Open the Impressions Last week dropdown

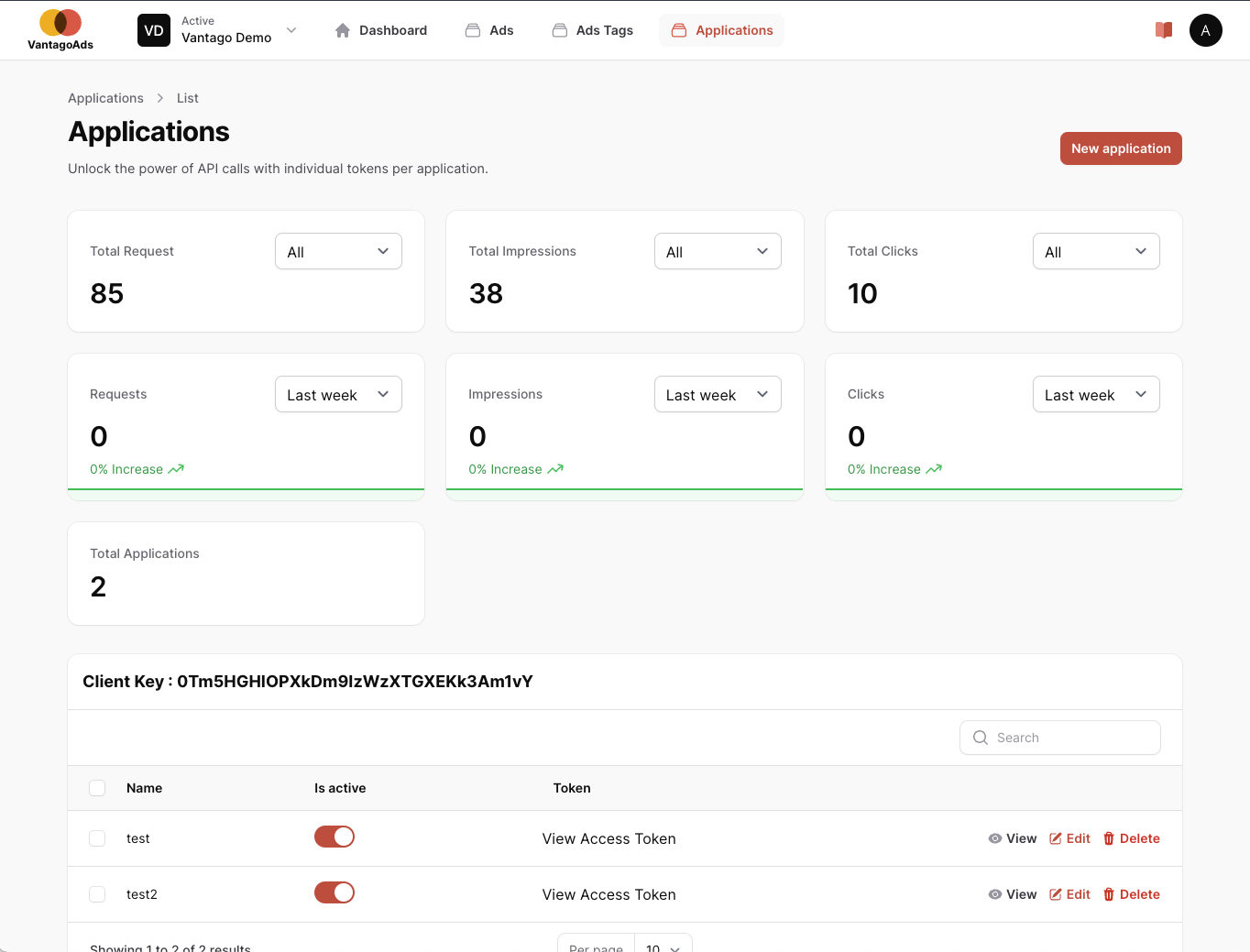pyautogui.click(x=718, y=394)
